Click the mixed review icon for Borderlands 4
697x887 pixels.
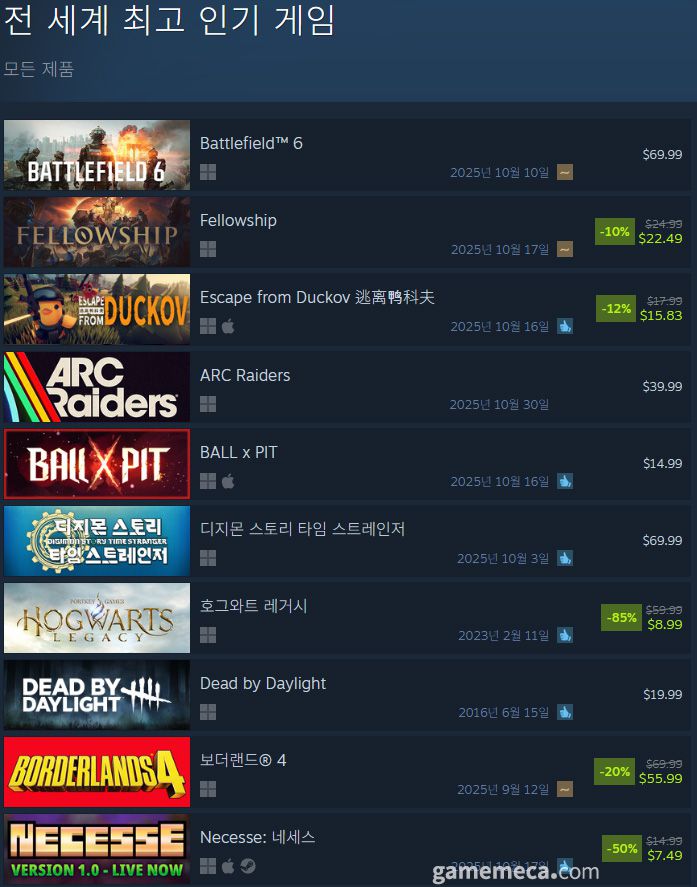(565, 789)
